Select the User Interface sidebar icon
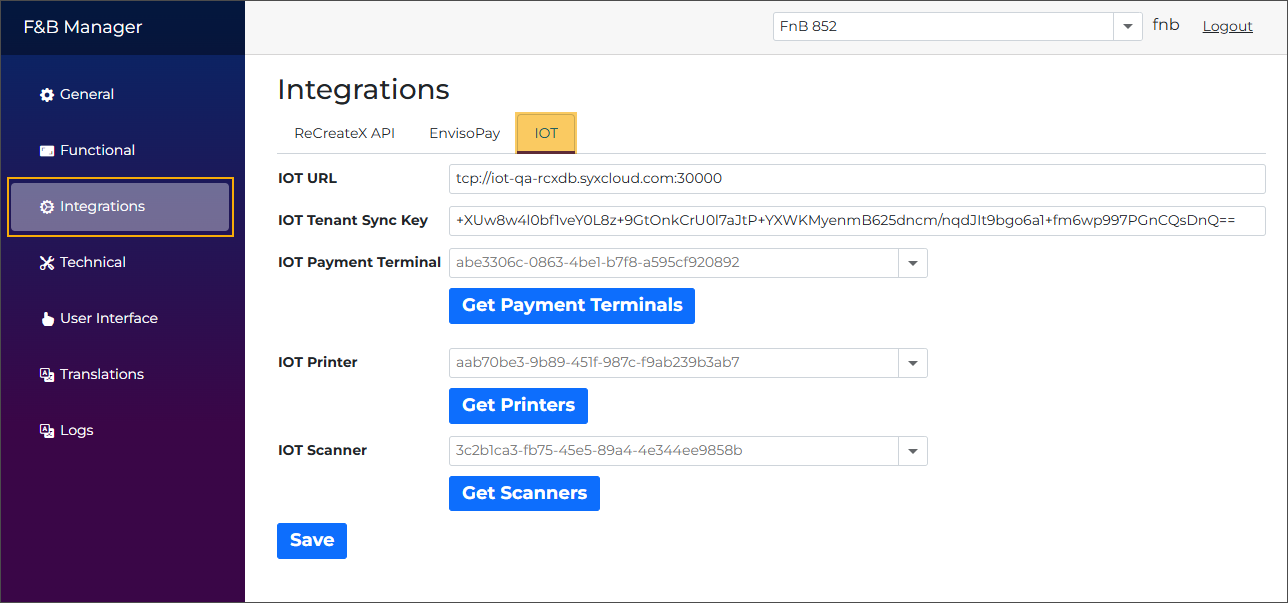 46,318
